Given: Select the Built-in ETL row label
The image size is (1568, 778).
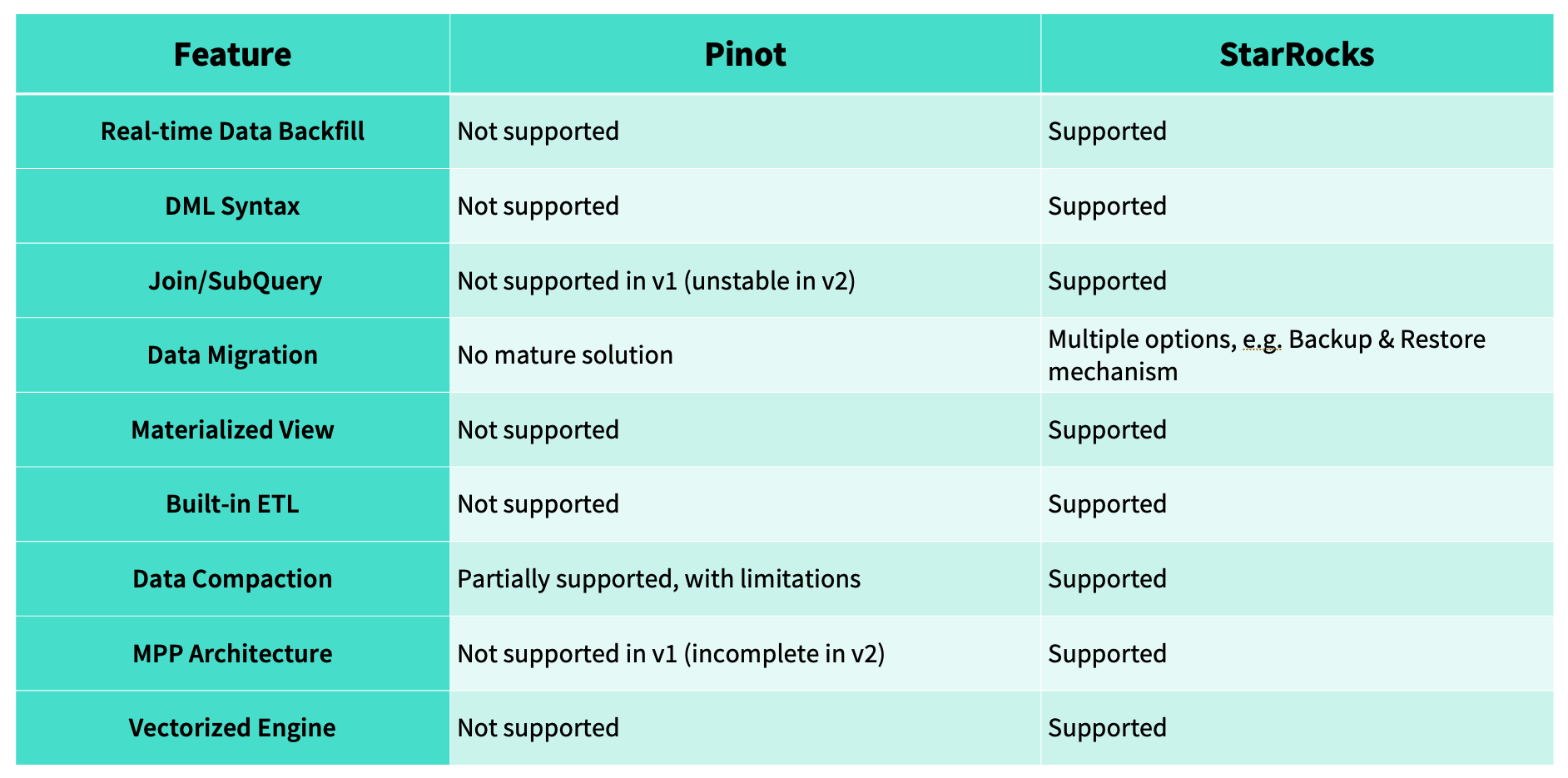Looking at the screenshot, I should (232, 504).
